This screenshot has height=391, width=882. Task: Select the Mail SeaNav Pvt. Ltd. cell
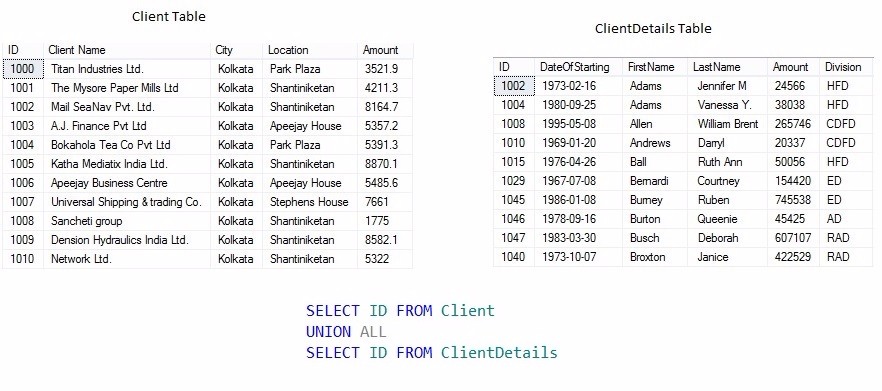coord(127,107)
